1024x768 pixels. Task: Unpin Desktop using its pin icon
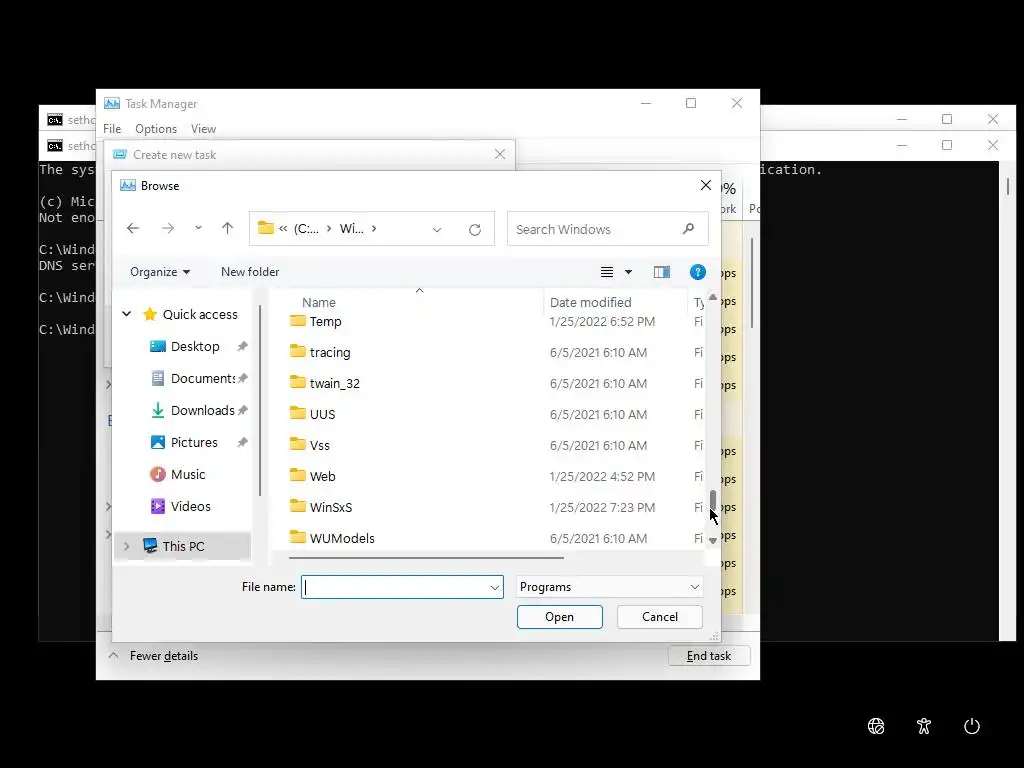pos(242,346)
